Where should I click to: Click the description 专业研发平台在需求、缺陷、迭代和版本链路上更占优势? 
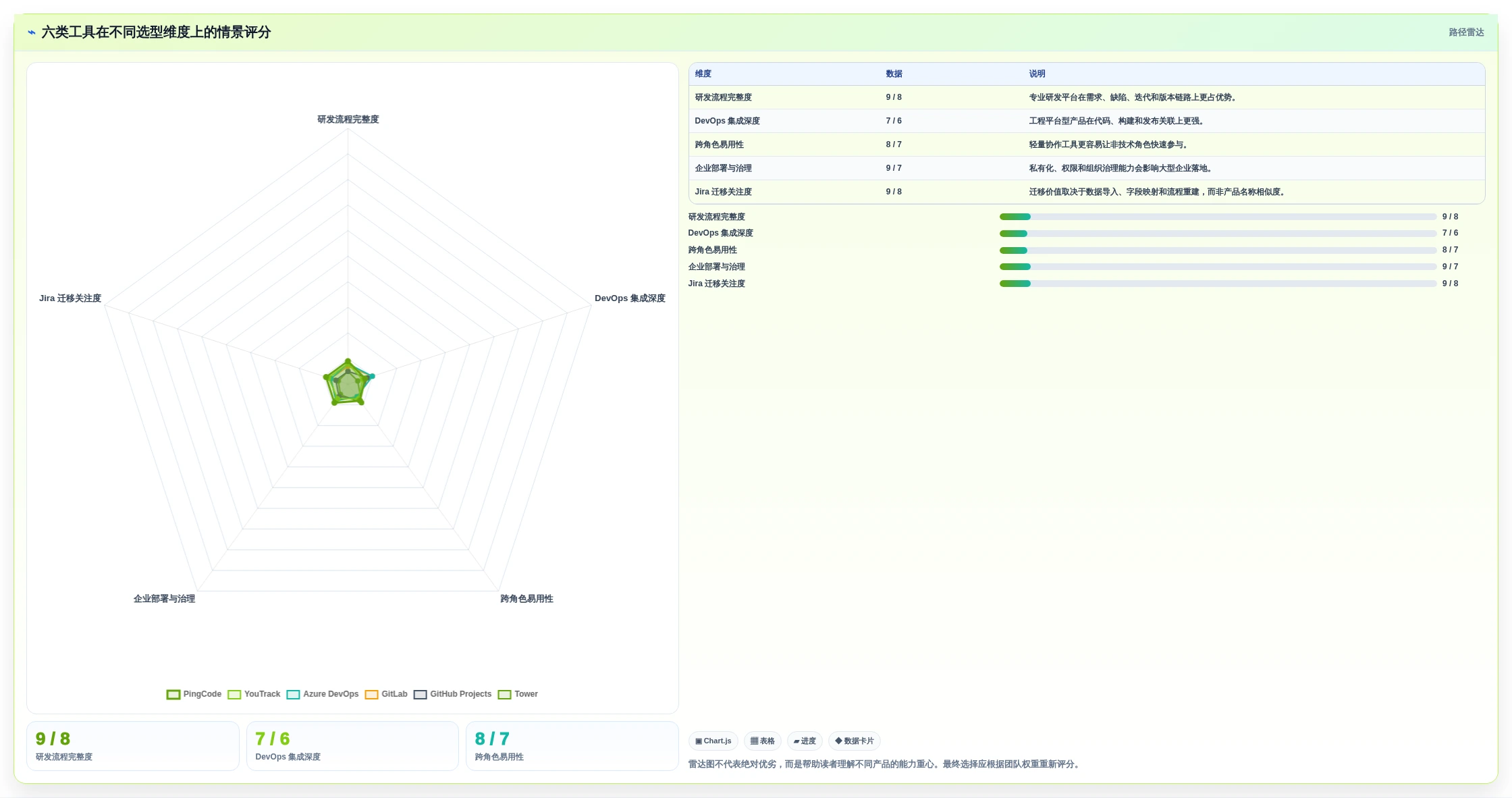click(1134, 97)
